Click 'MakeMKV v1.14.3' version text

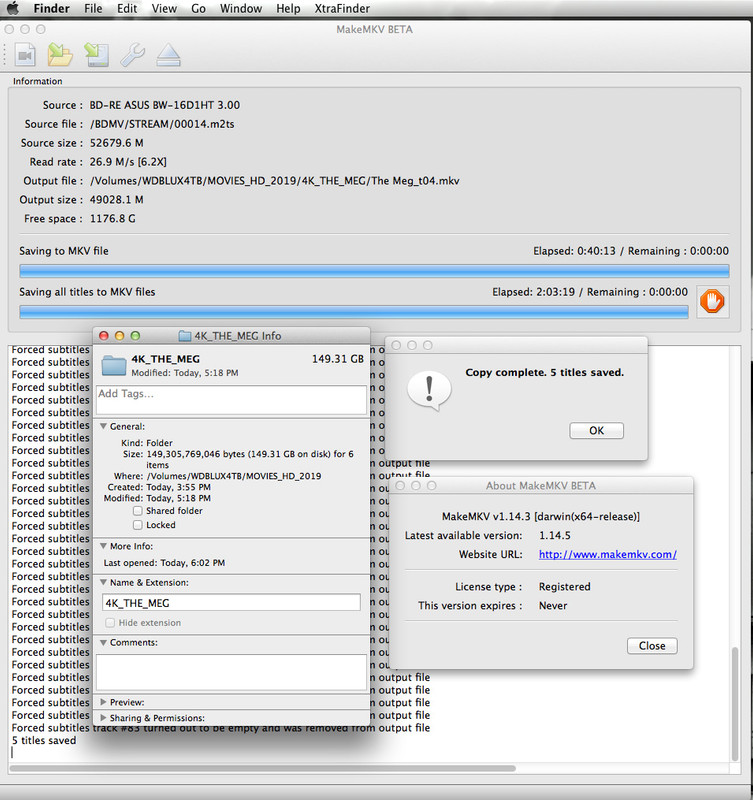click(x=486, y=516)
